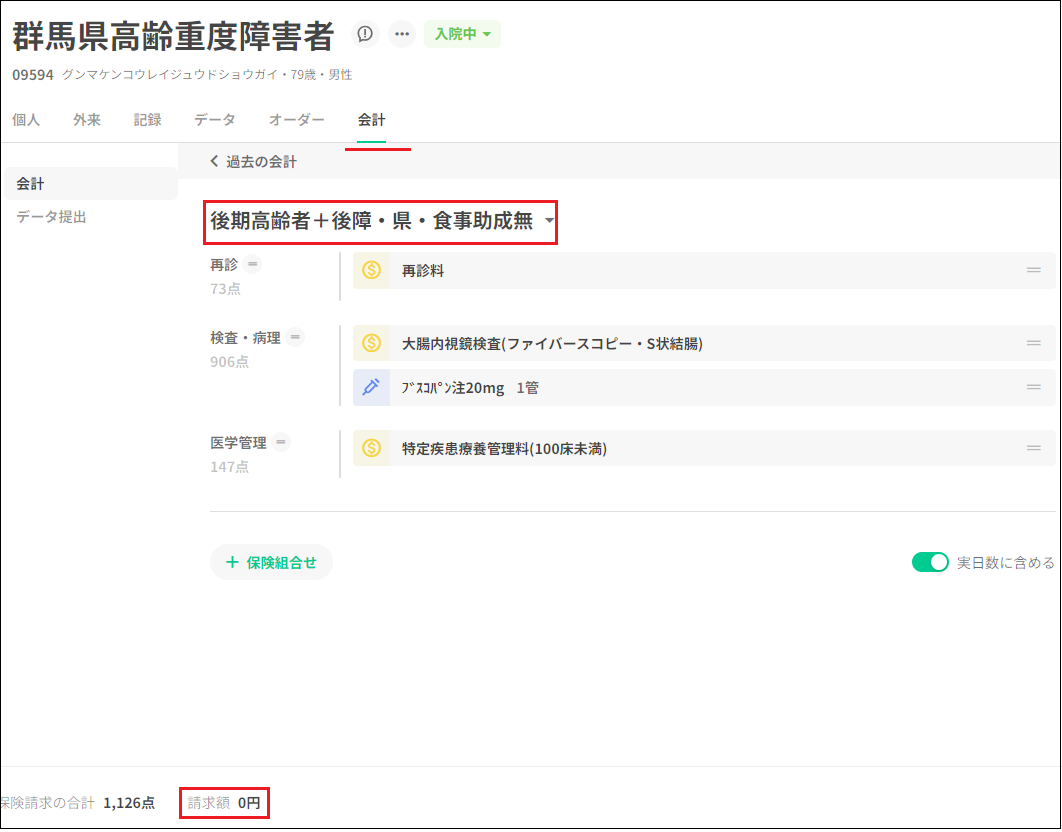Click the 保険組合せ add button

[271, 562]
